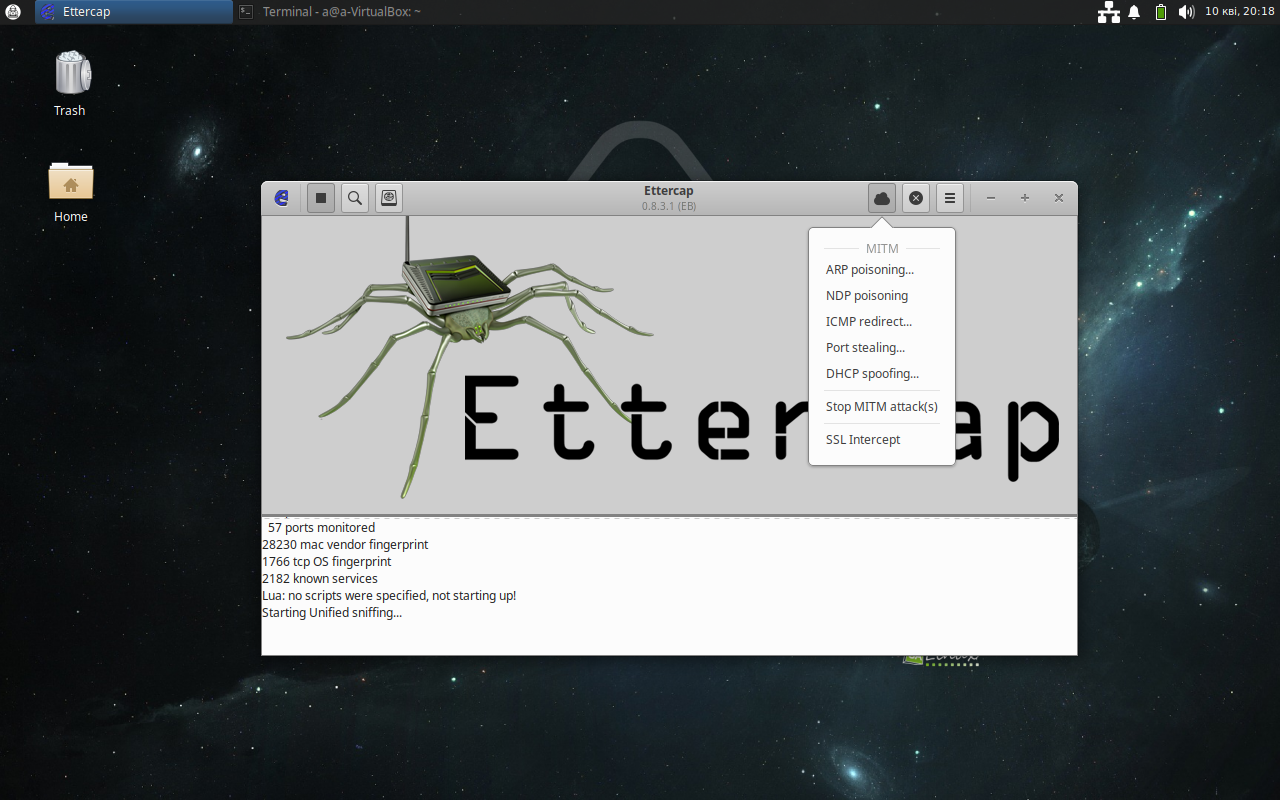Click the 'Lua: no scripts were specified' log line
The width and height of the screenshot is (1280, 800).
389,596
